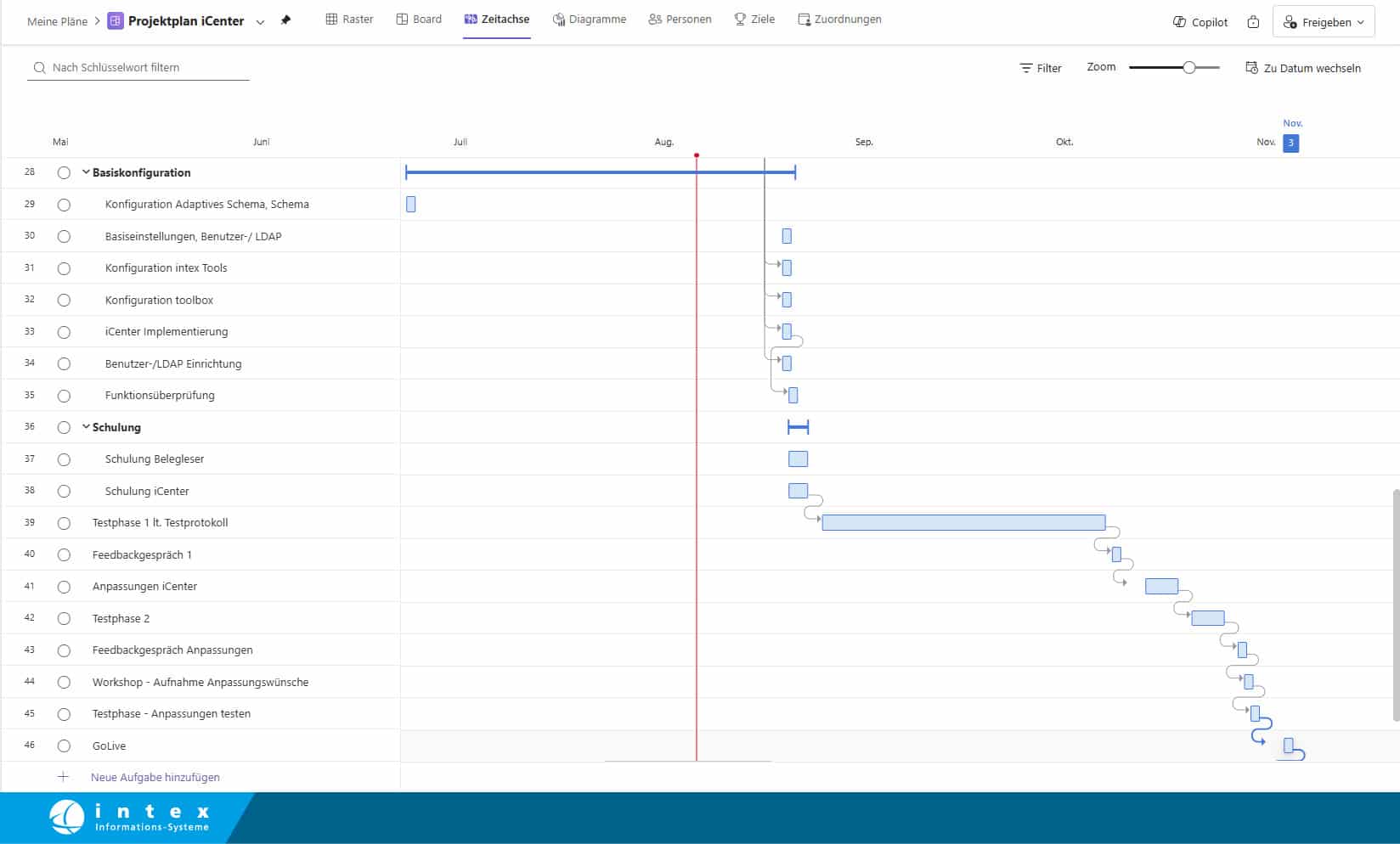The height and width of the screenshot is (844, 1400).
Task: Click Zu Datum wechseln calendar button
Action: [x=1303, y=68]
